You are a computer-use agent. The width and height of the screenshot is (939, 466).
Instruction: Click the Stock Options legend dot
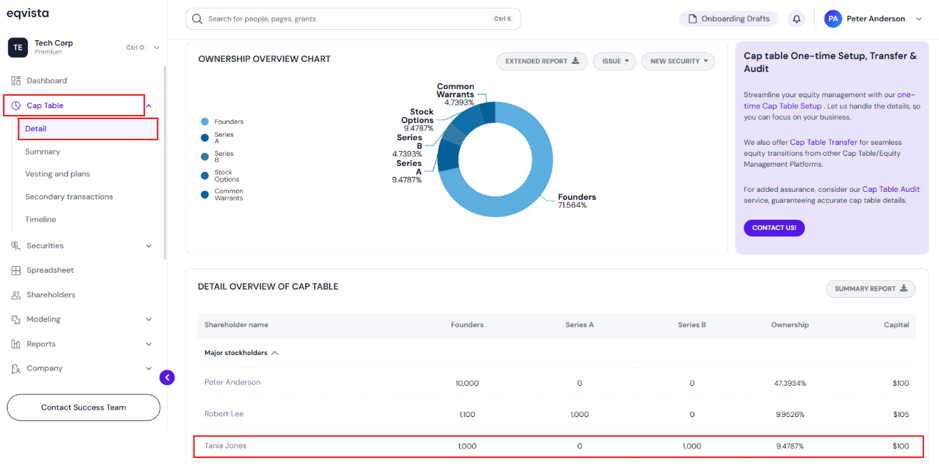click(205, 175)
